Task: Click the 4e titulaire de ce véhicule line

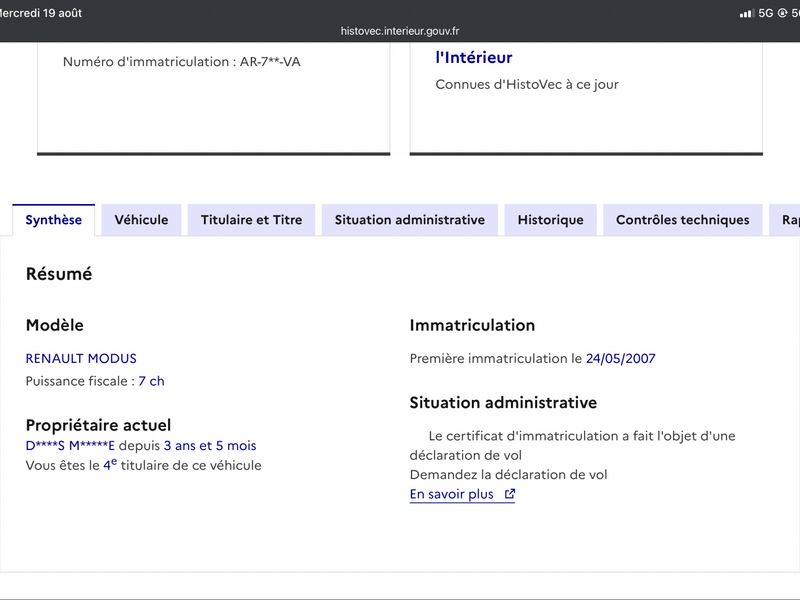Action: pos(144,465)
